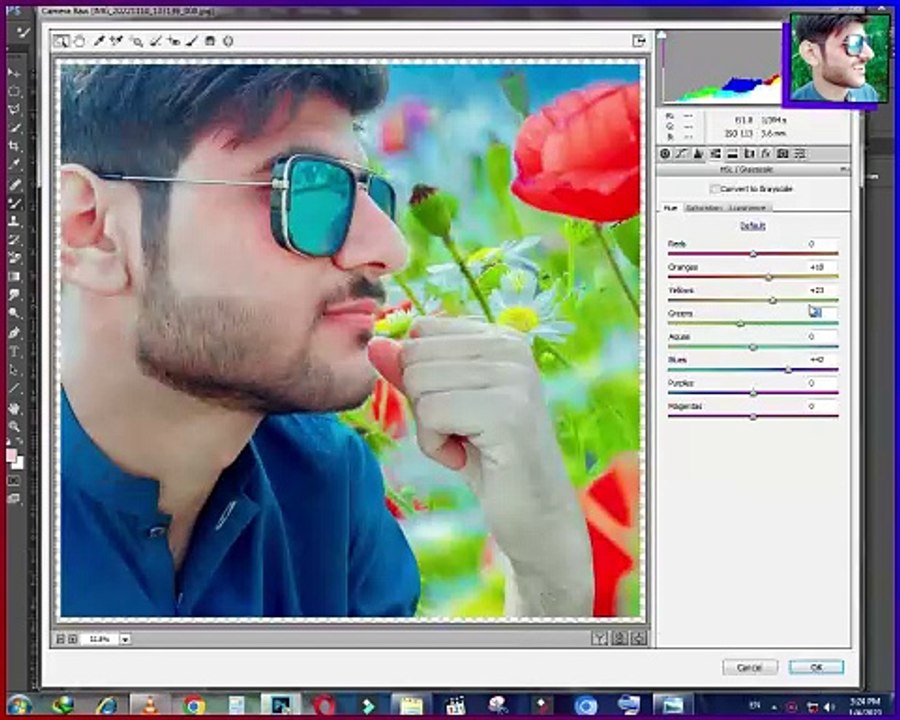Switch to the Saturation sub-tab

[x=703, y=208]
